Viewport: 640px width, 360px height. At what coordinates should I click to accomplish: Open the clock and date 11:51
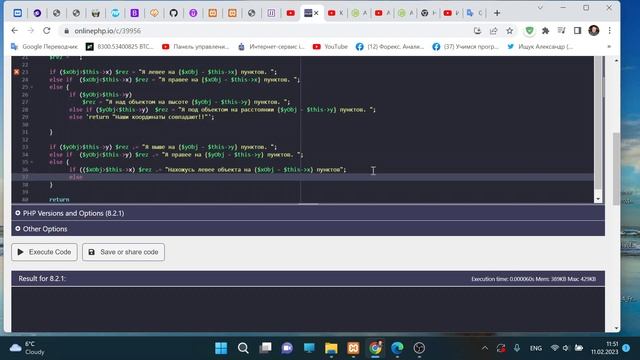(604, 348)
